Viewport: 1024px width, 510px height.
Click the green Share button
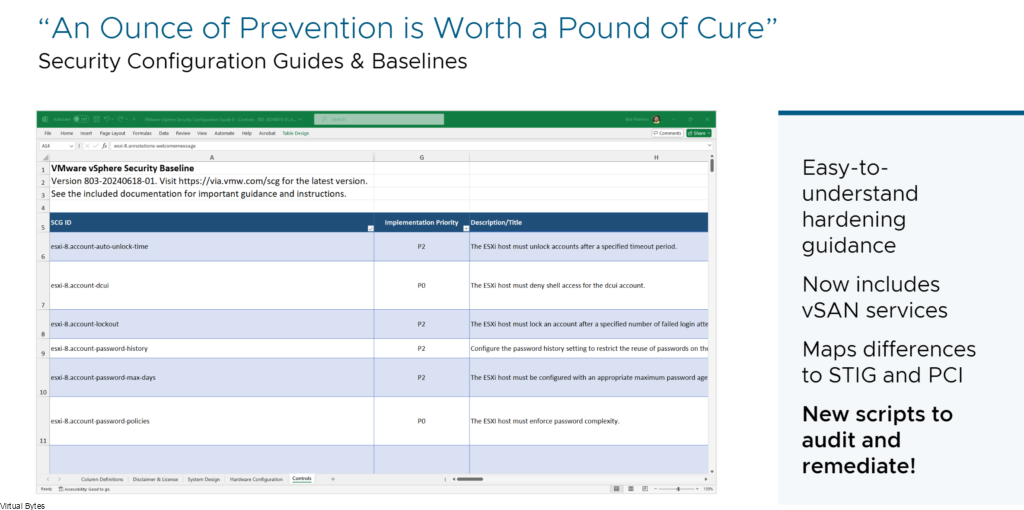[x=699, y=133]
